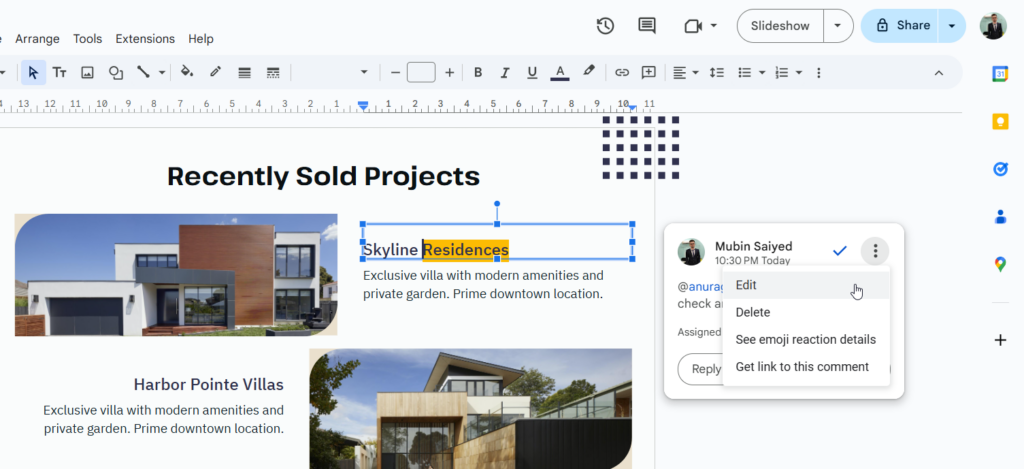1024x469 pixels.
Task: Start the Slideshow
Action: tap(780, 26)
